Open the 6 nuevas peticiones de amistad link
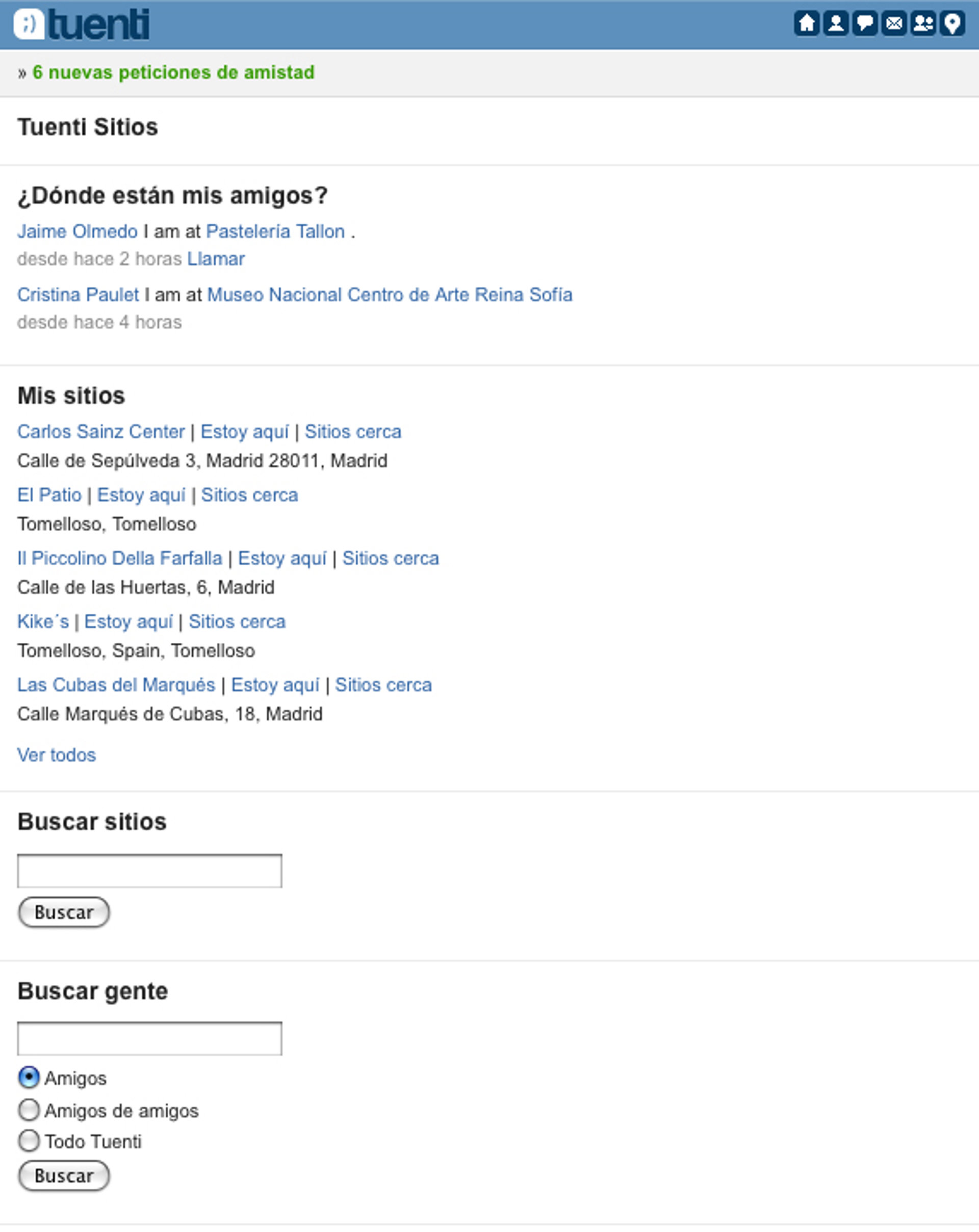This screenshot has width=979, height=1232. coord(173,72)
